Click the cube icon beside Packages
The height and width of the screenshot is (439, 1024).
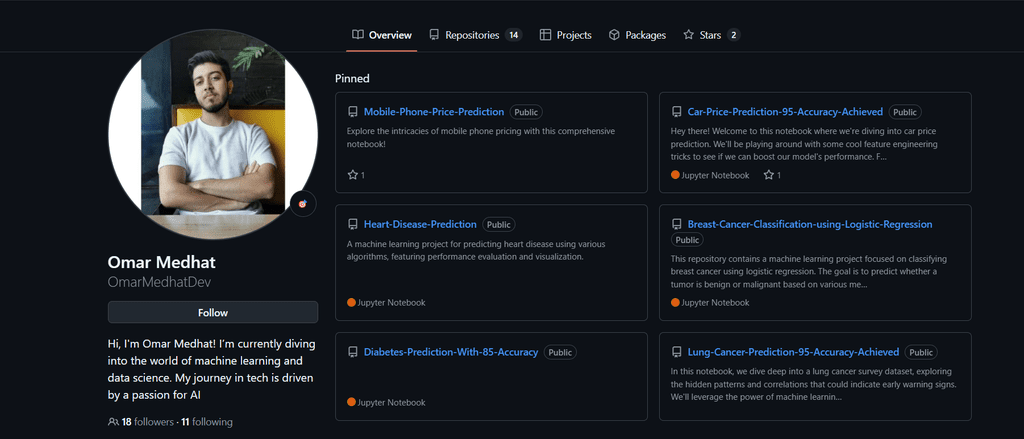coord(614,35)
